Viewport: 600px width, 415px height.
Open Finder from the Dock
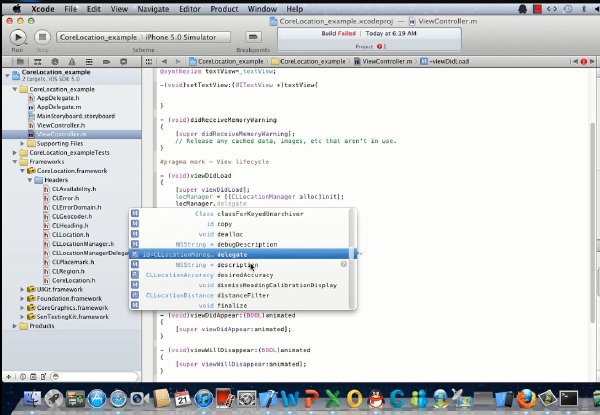[x=33, y=399]
